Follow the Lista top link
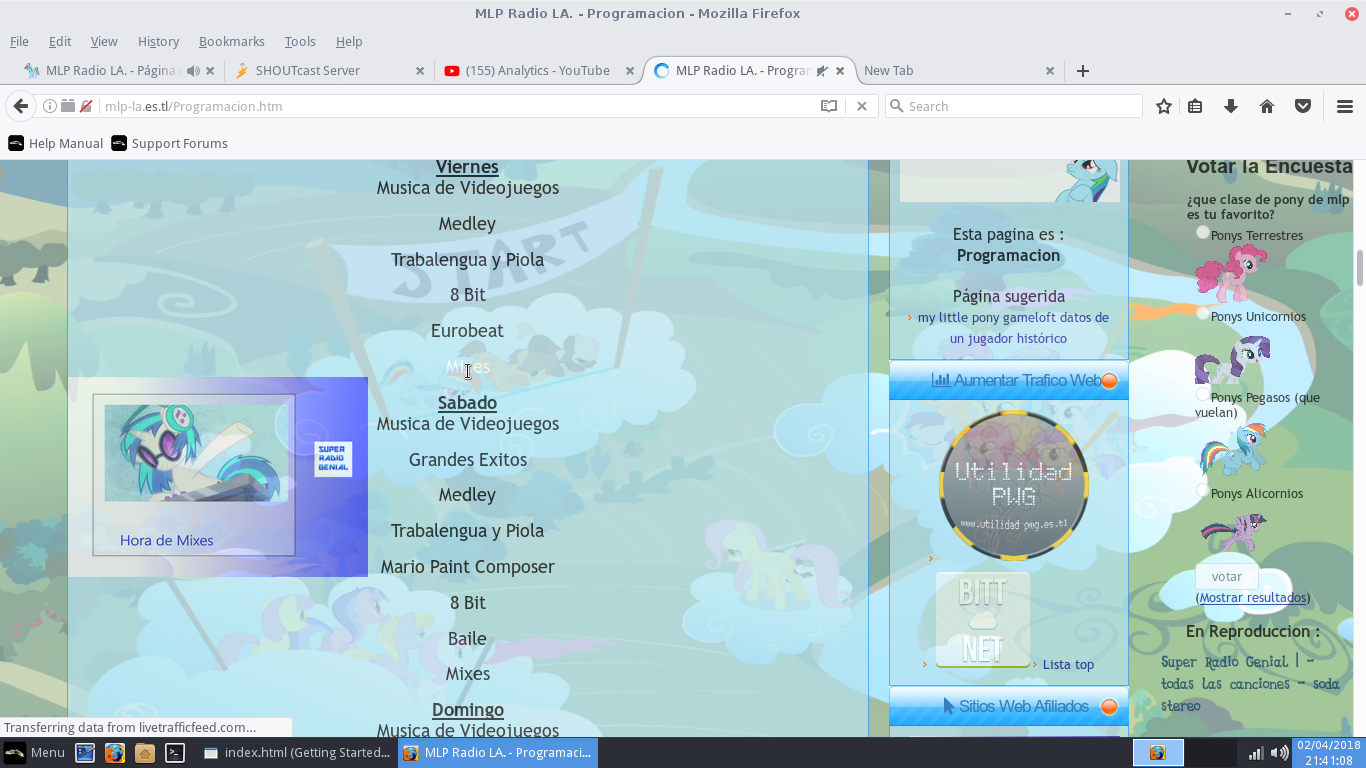Screen dimensions: 1366x768 1068,664
